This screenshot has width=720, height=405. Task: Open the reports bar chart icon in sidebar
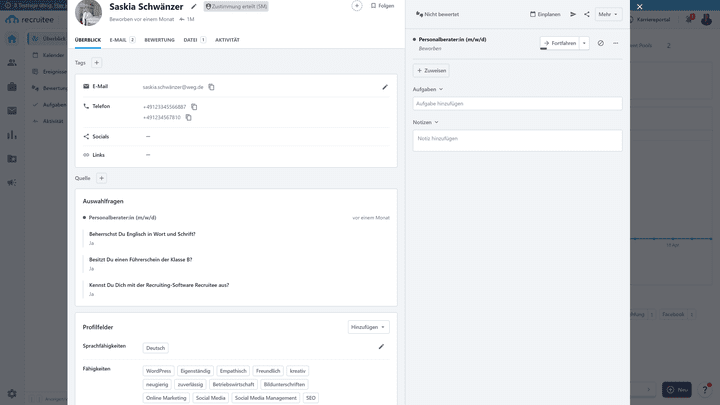coord(12,135)
